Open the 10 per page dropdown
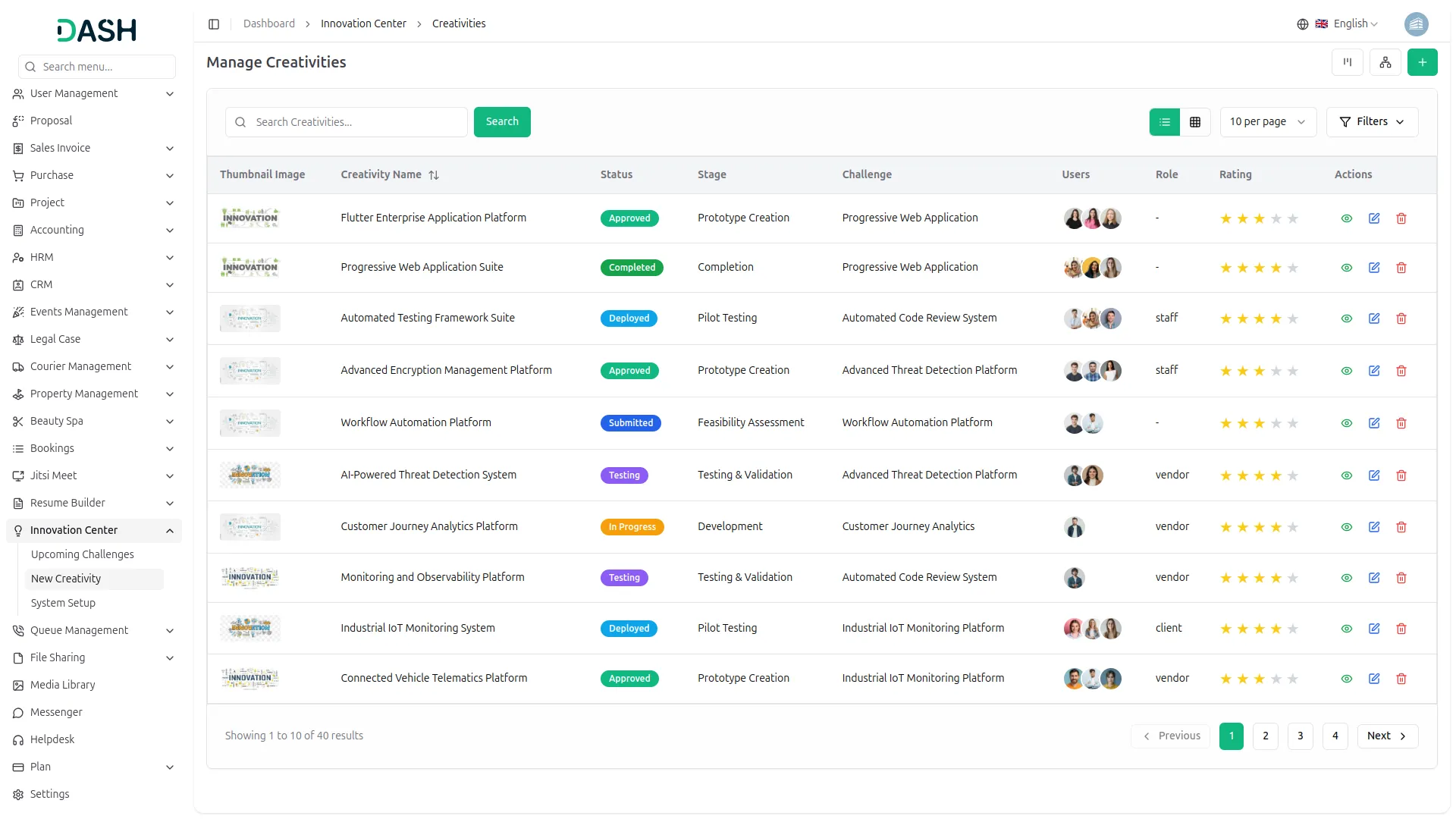Image resolution: width=1456 pixels, height=819 pixels. 1268,122
